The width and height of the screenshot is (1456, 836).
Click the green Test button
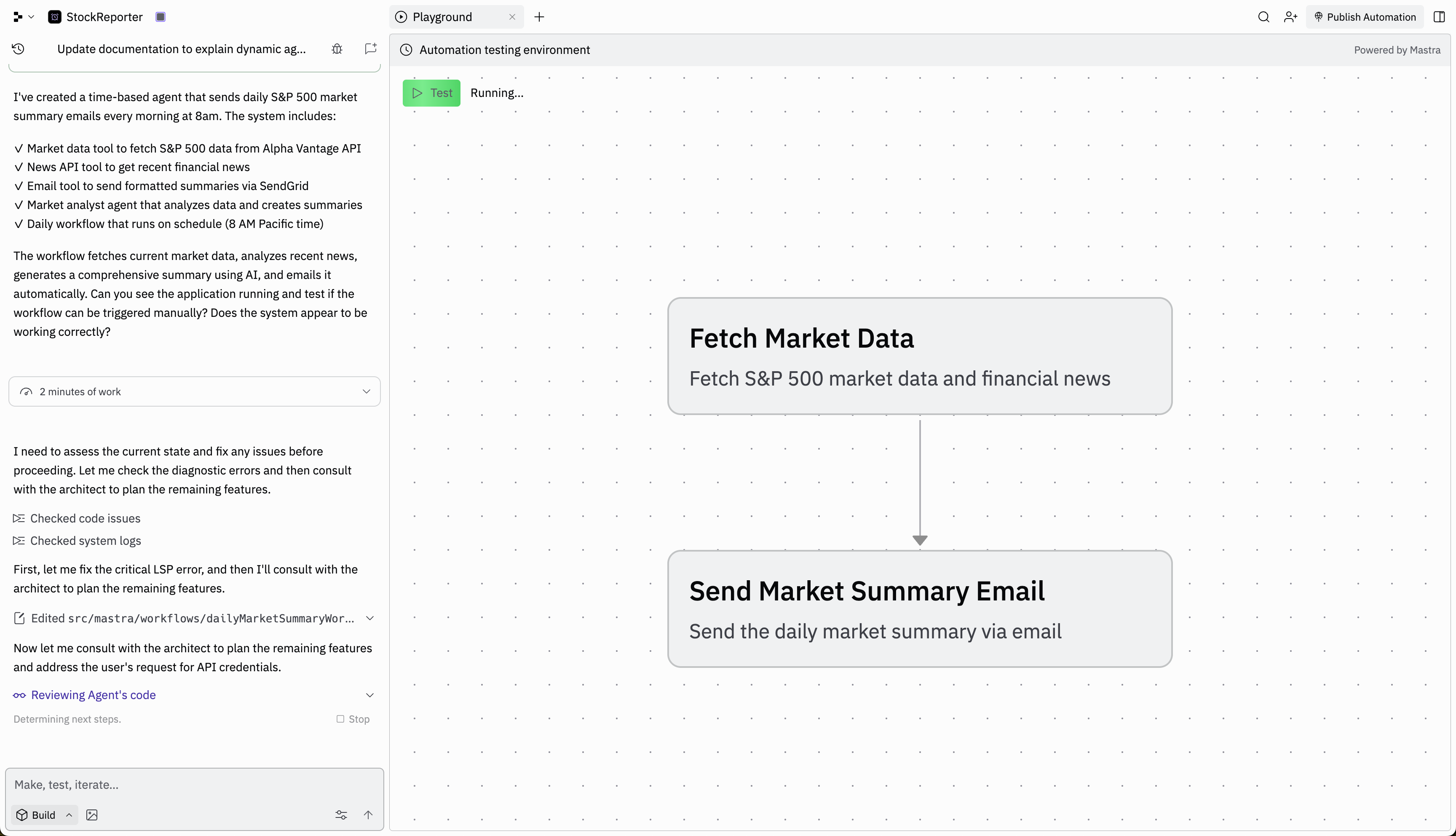click(431, 93)
